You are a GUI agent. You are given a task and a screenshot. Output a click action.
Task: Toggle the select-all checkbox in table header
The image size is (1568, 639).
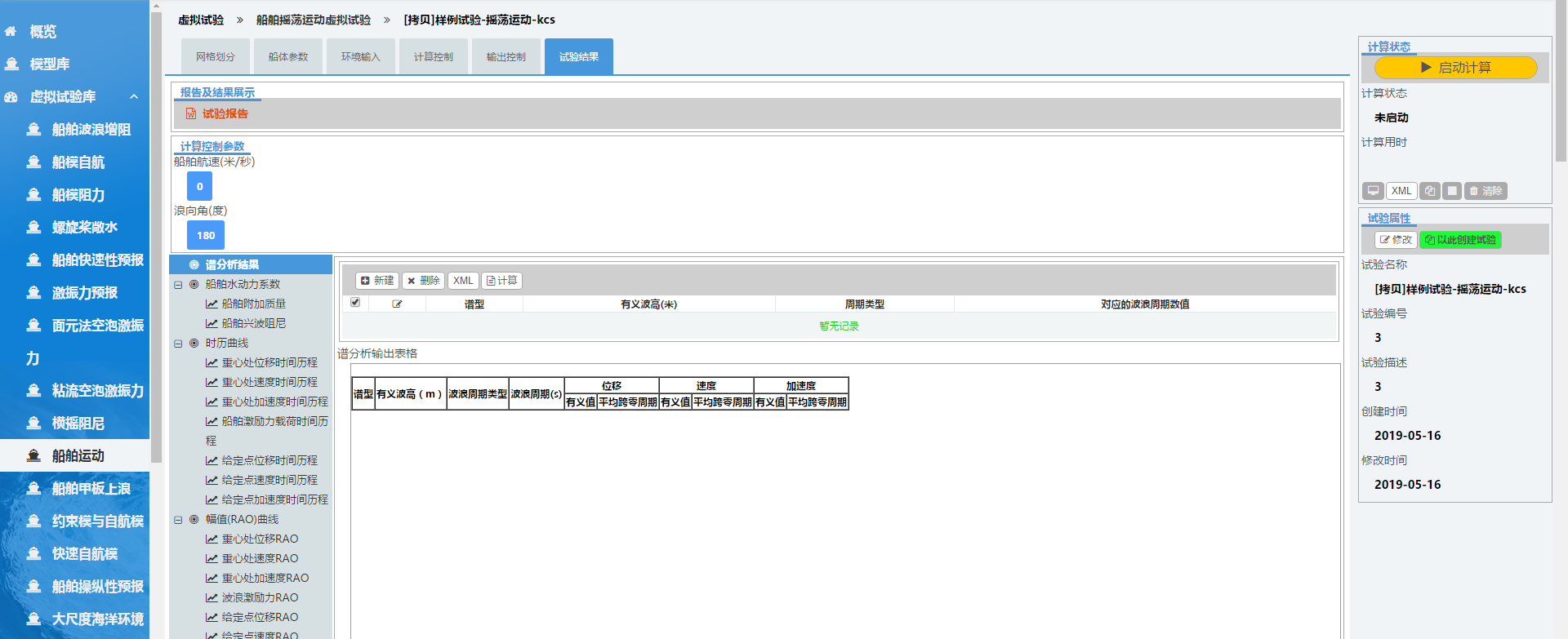pyautogui.click(x=355, y=303)
